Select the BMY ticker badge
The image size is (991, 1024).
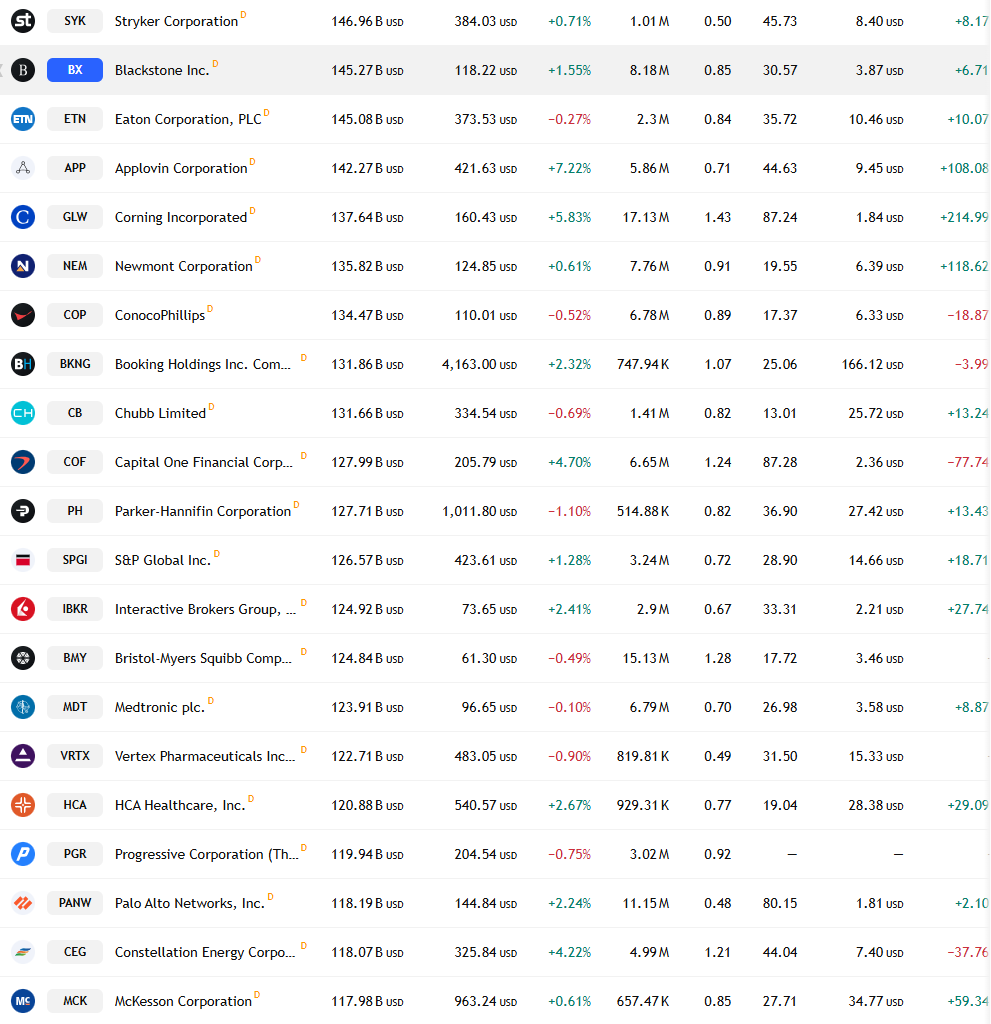click(x=75, y=658)
